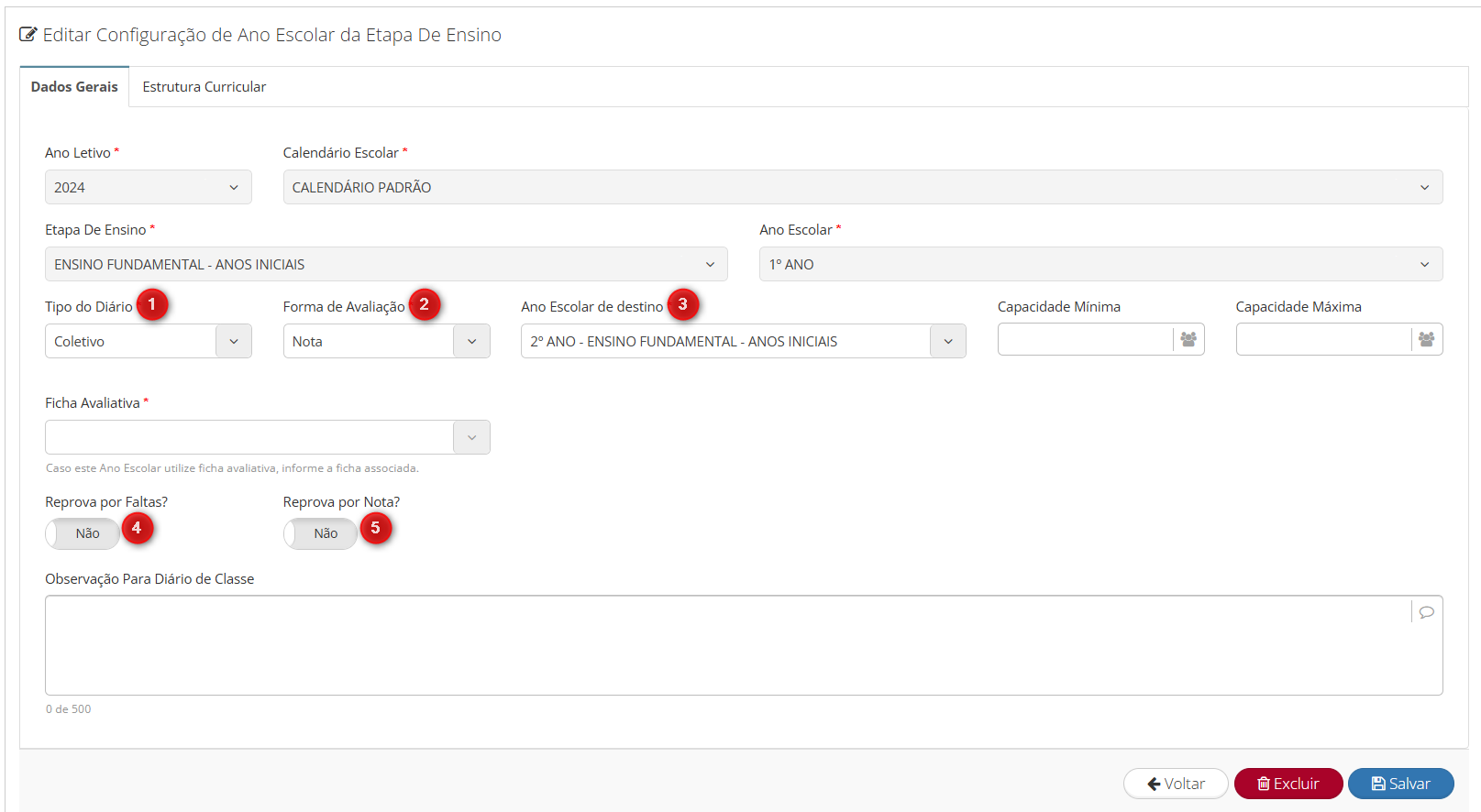
Task: Open the Calendário Escolar select box
Action: pyautogui.click(x=862, y=187)
